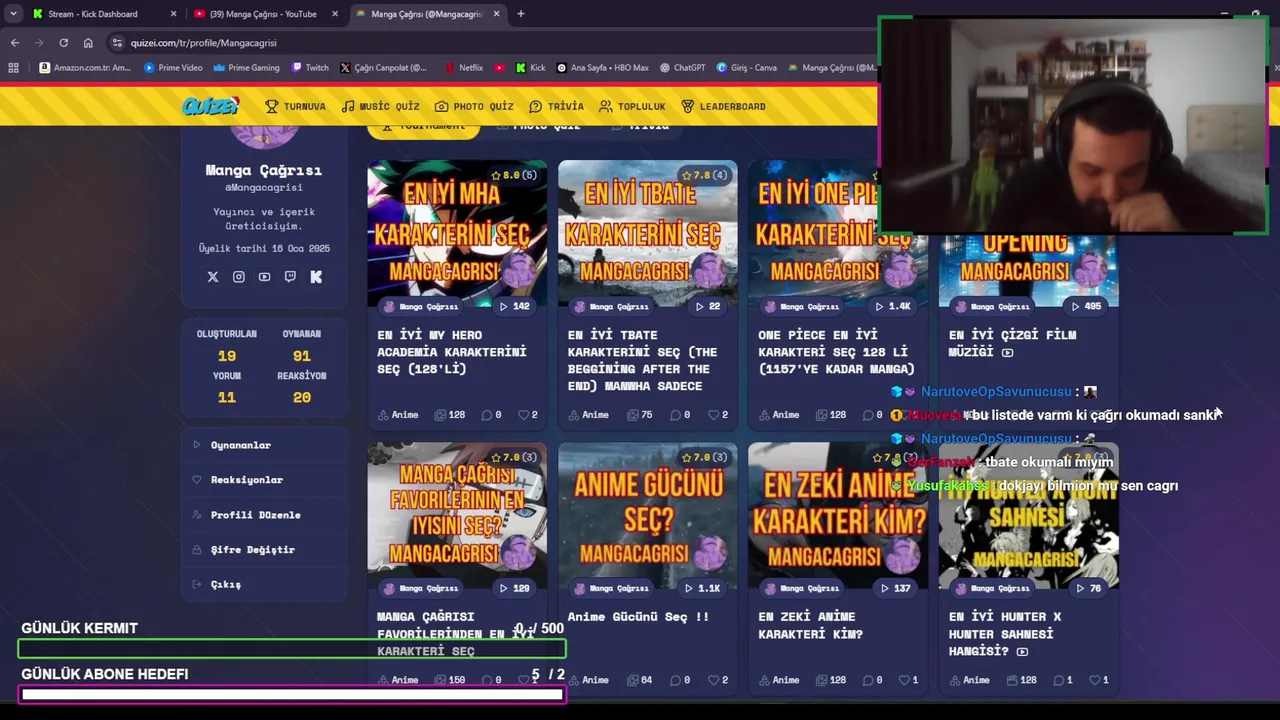Click Çıkış to log out
This screenshot has width=1280, height=720.
coord(264,584)
